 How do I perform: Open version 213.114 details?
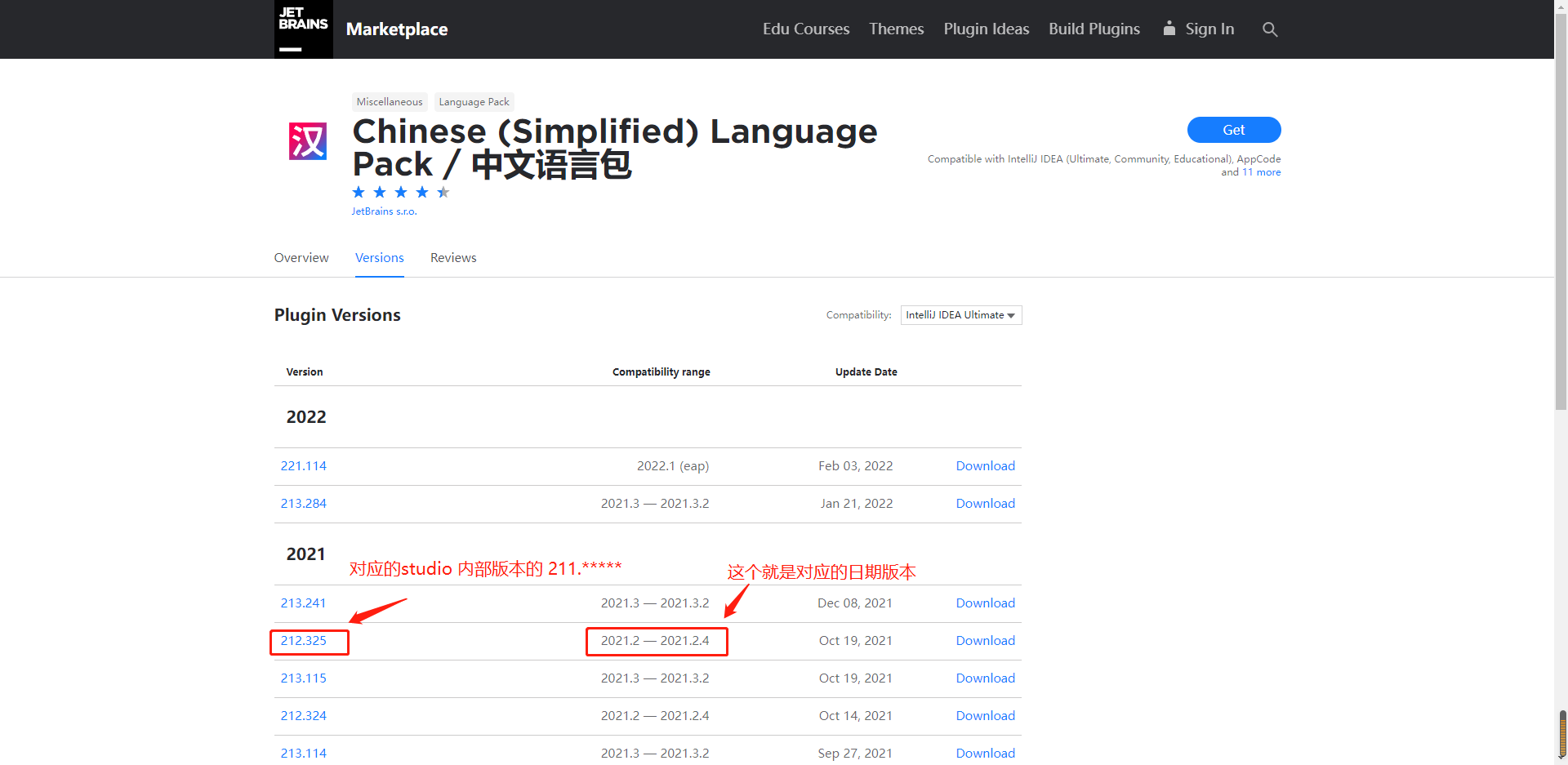pos(304,754)
